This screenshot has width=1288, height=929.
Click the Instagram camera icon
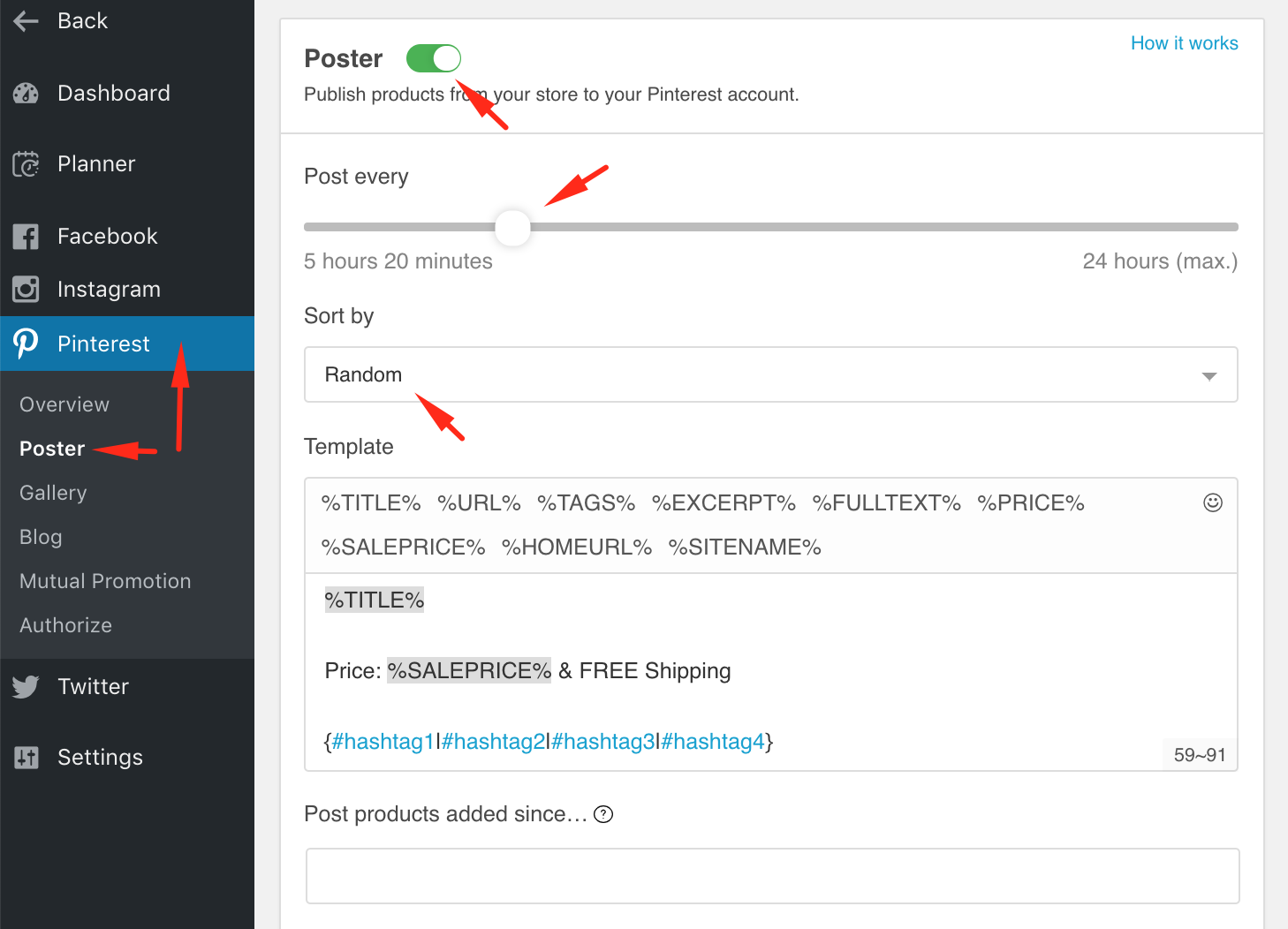click(26, 289)
